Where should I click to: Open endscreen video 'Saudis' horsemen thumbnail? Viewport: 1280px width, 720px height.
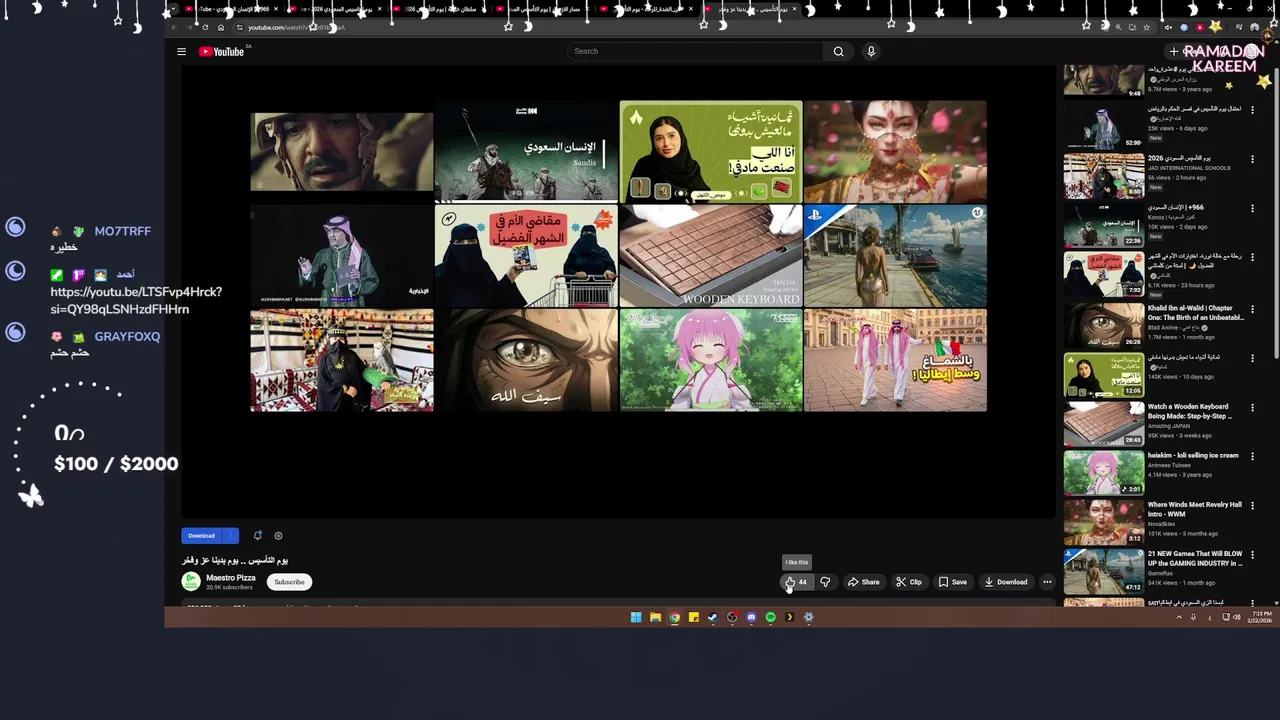pyautogui.click(x=526, y=151)
